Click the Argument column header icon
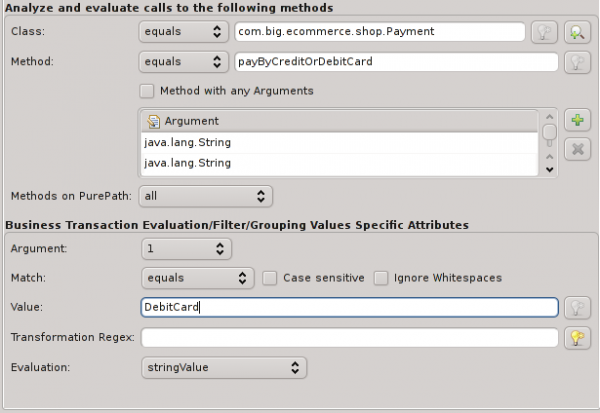This screenshot has width=600, height=413. pyautogui.click(x=153, y=121)
